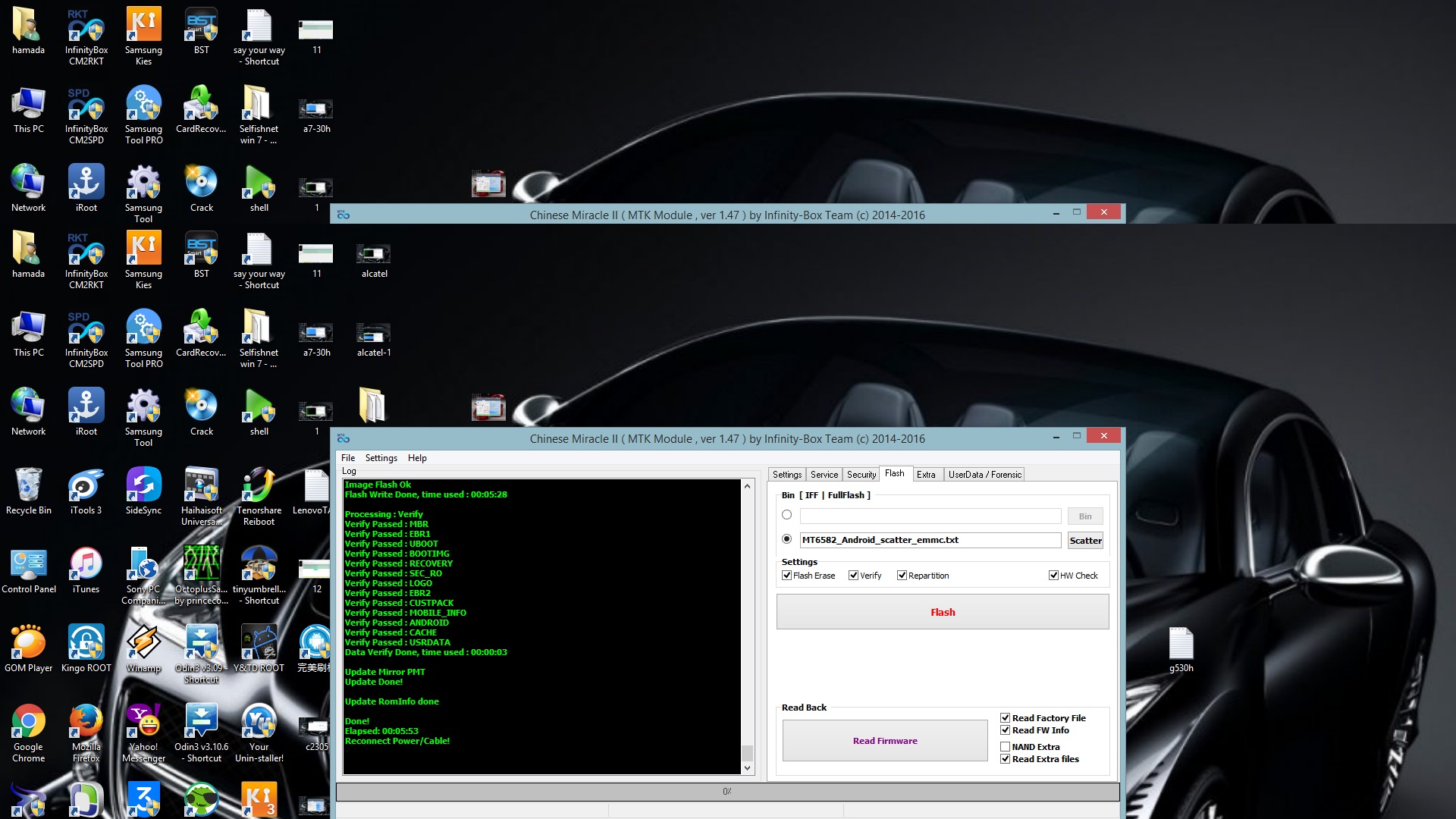Viewport: 1456px width, 819px height.
Task: Uncheck Read Extra files
Action: (1005, 759)
